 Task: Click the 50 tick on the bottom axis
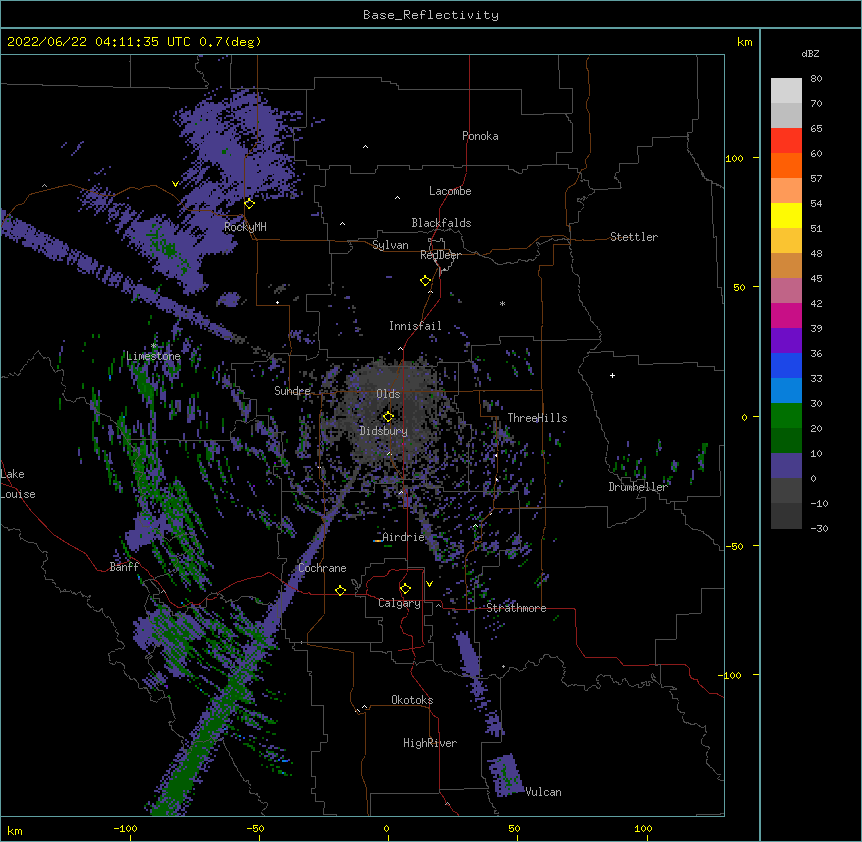[x=514, y=828]
